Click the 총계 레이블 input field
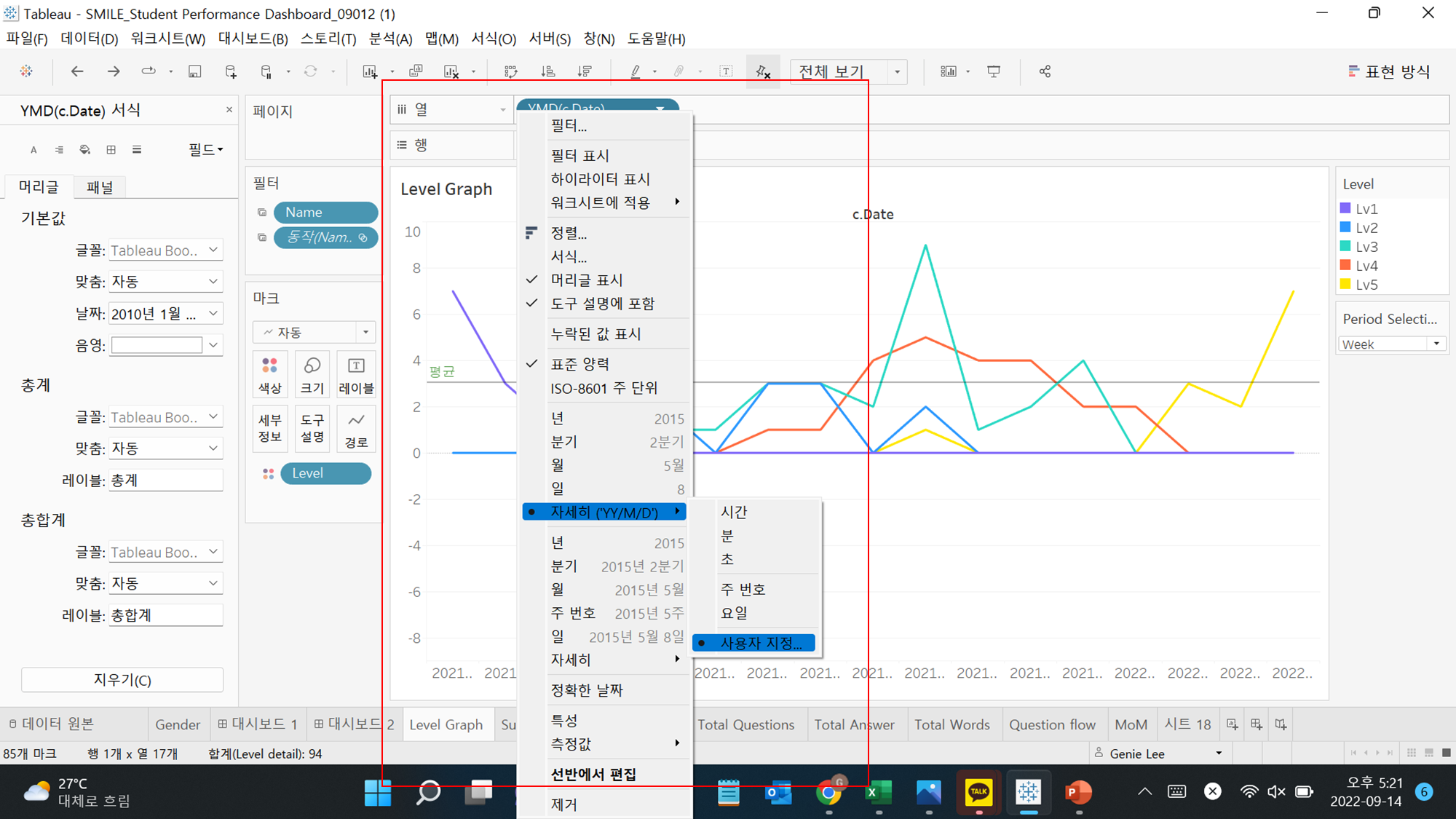 point(166,480)
